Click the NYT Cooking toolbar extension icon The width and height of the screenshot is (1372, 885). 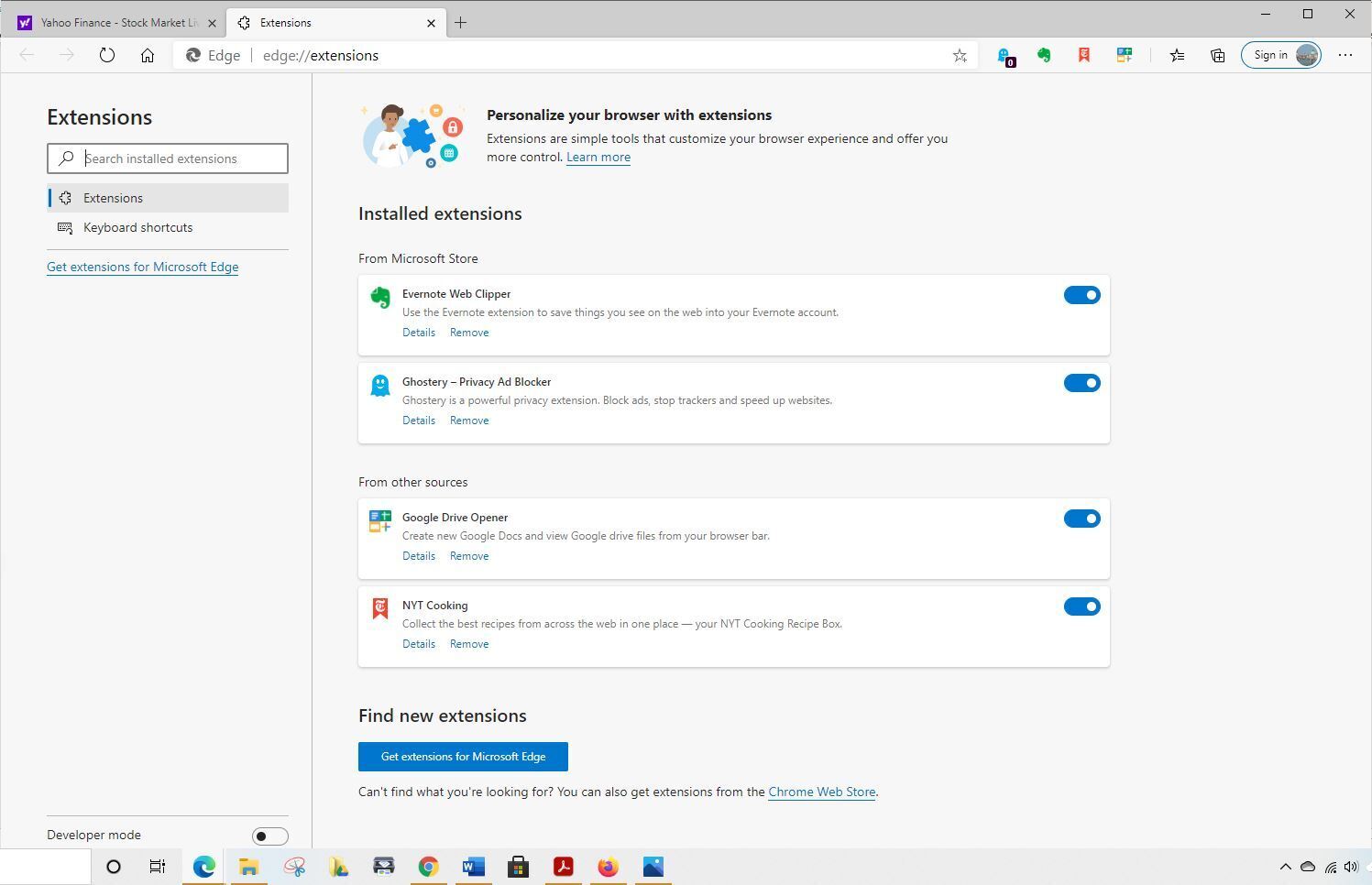pos(1084,56)
